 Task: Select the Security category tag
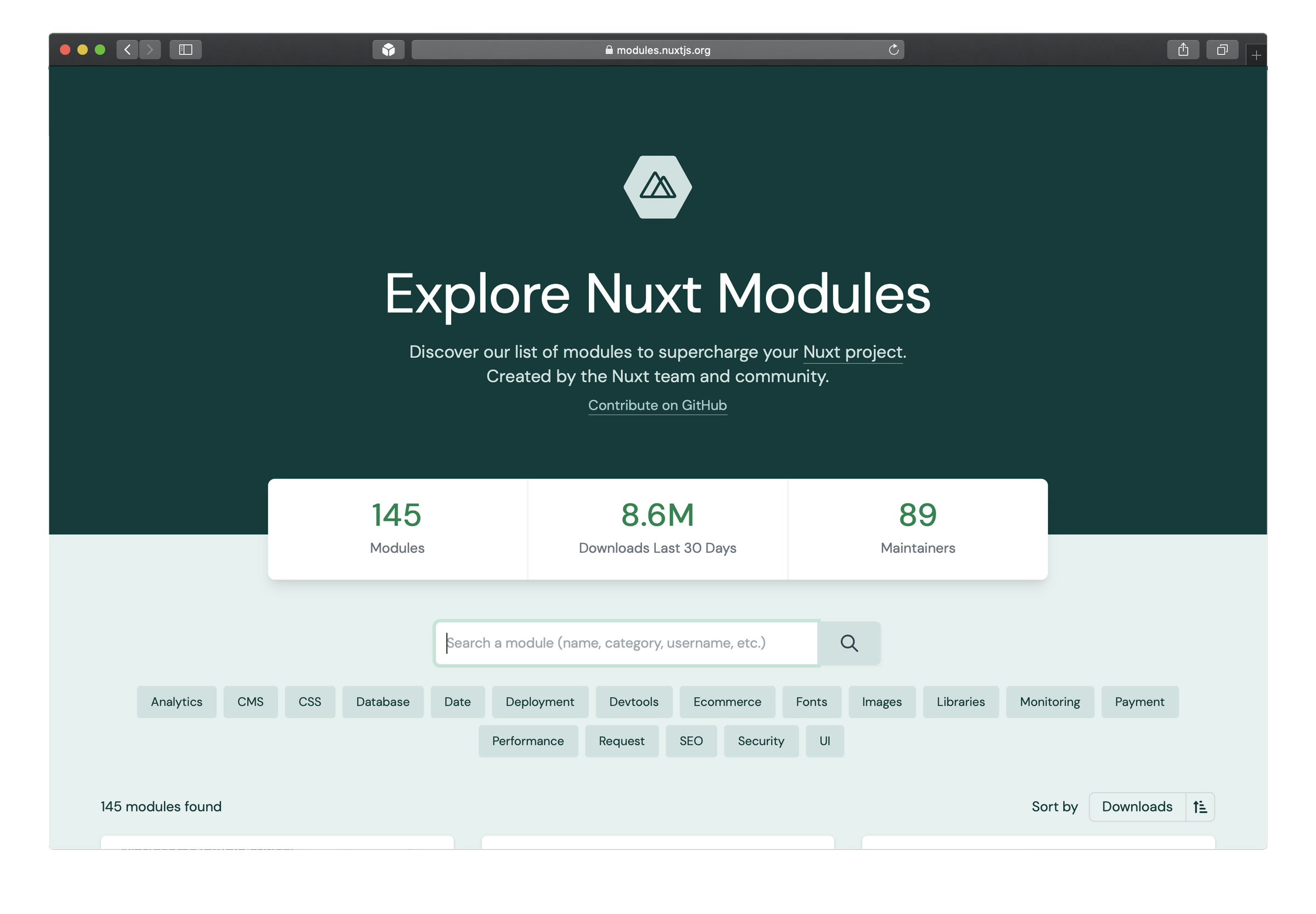pos(761,741)
